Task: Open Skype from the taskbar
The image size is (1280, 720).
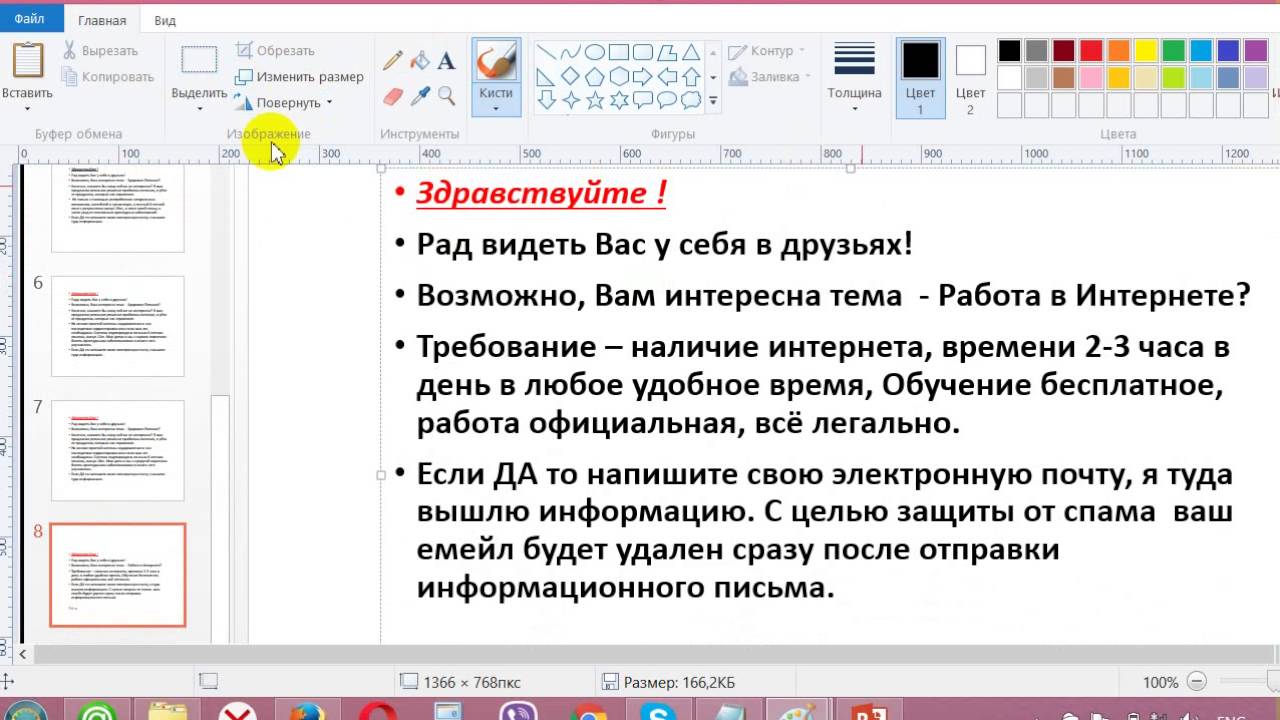Action: pyautogui.click(x=660, y=710)
